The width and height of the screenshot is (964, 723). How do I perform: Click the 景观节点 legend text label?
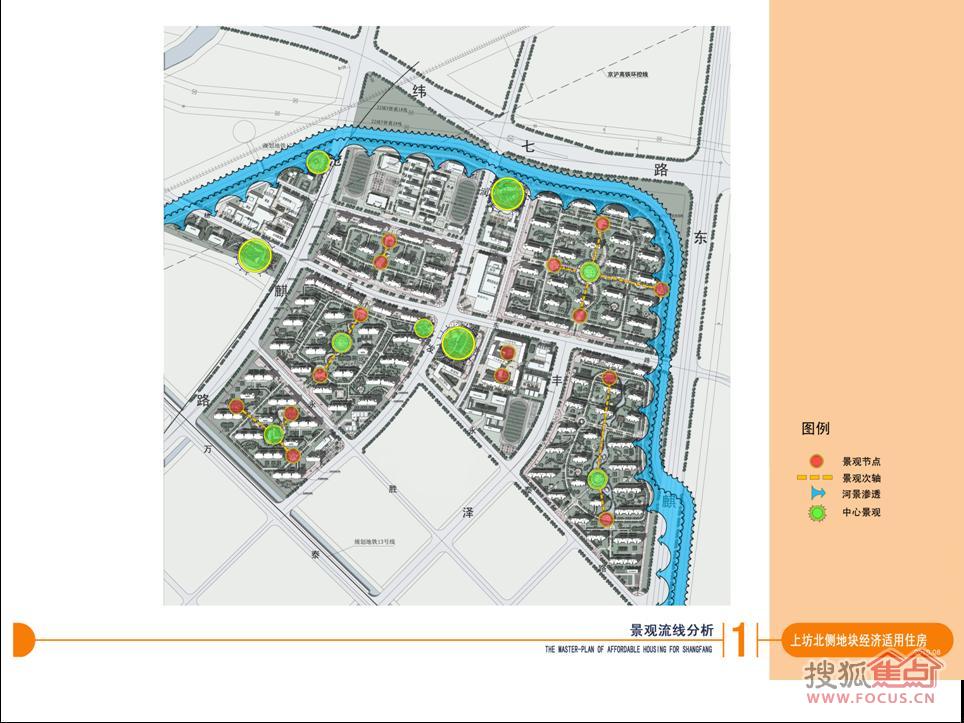click(x=861, y=462)
